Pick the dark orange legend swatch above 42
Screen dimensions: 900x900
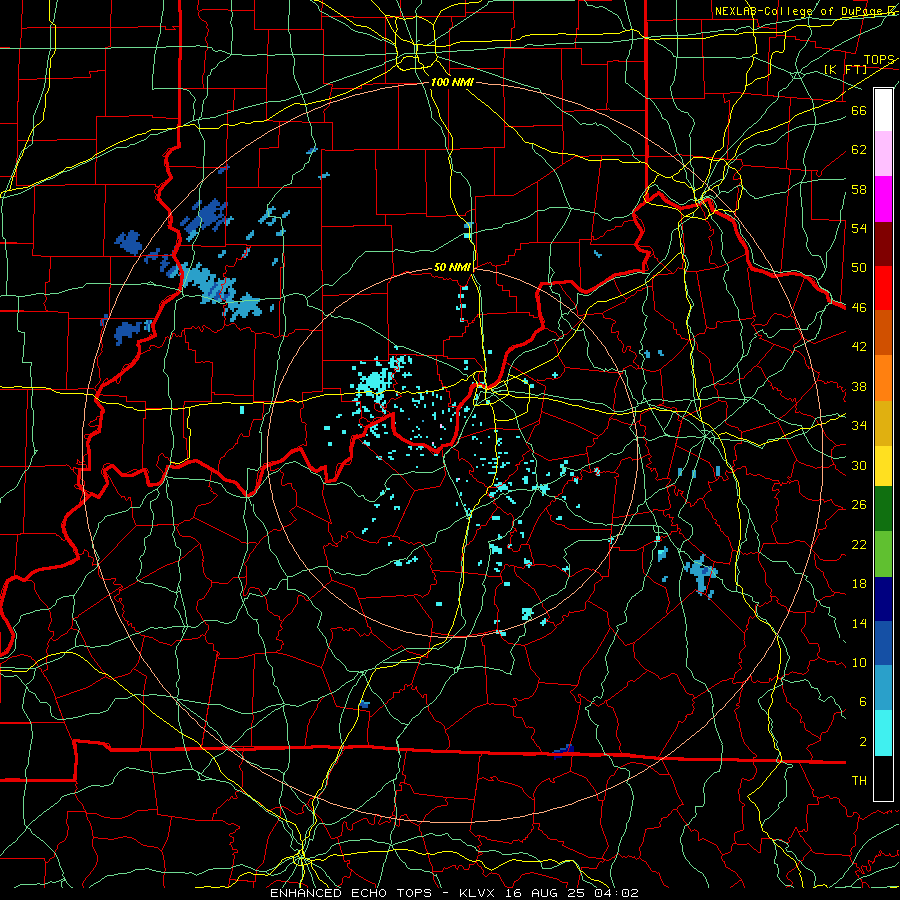[x=883, y=332]
